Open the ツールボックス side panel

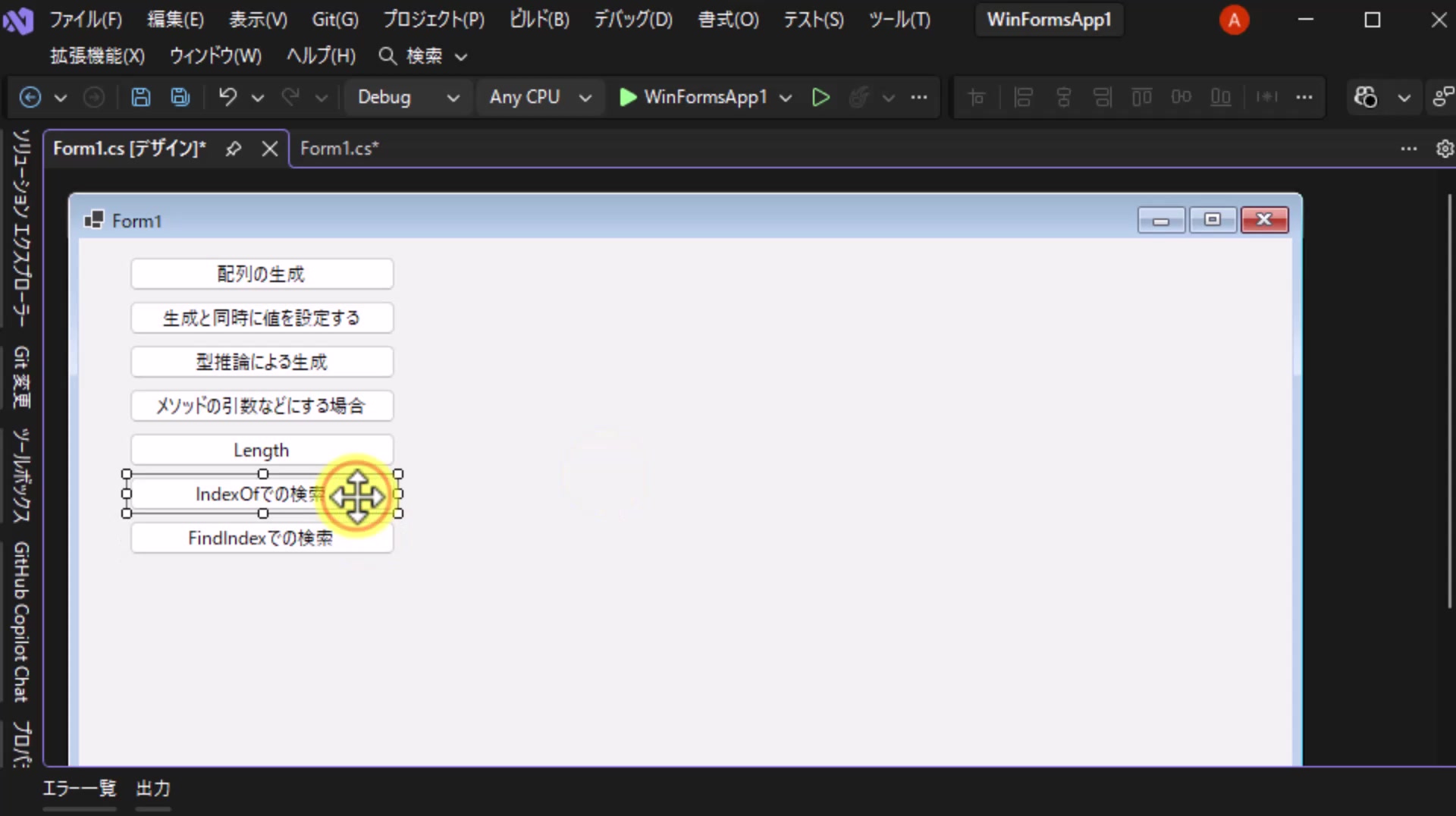pos(20,475)
